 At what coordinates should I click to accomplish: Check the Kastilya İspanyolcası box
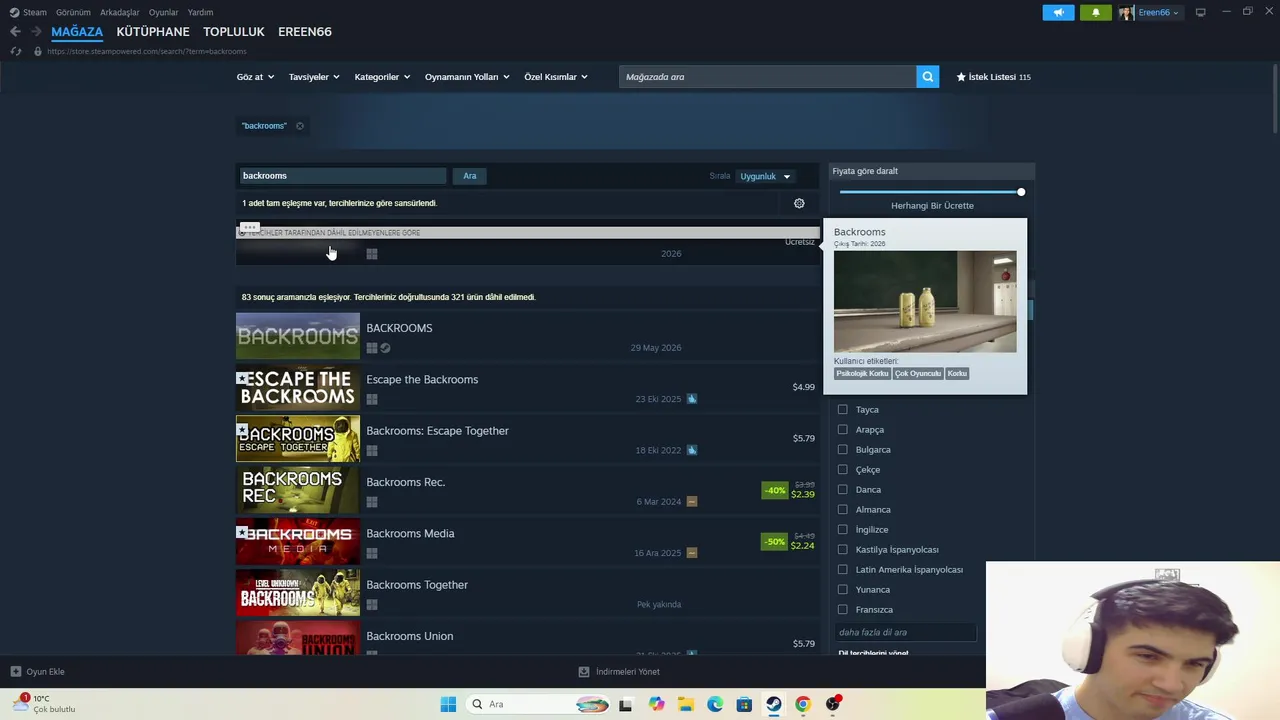(x=842, y=550)
